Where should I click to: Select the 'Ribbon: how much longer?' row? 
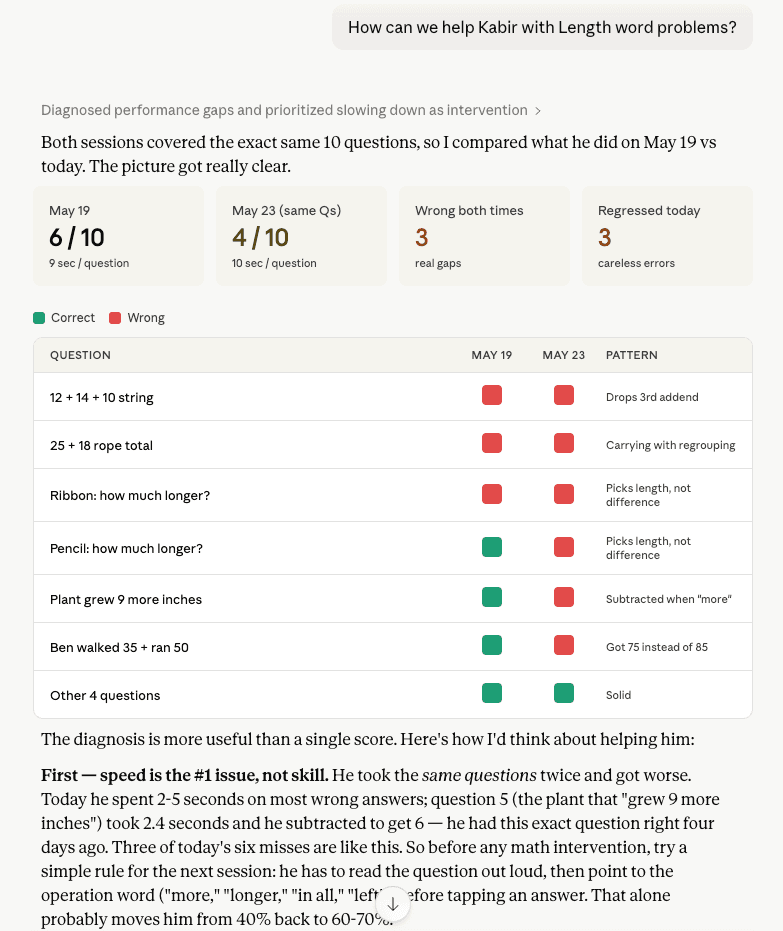393,495
